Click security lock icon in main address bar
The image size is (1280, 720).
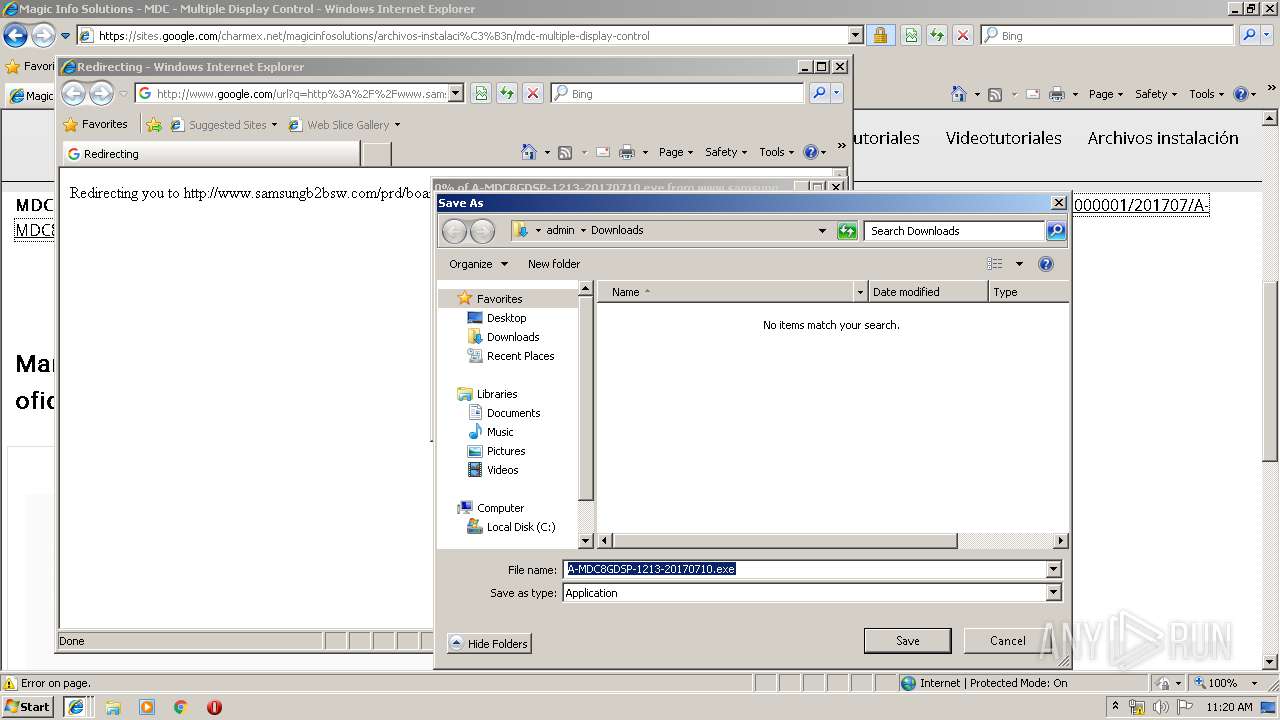click(880, 35)
